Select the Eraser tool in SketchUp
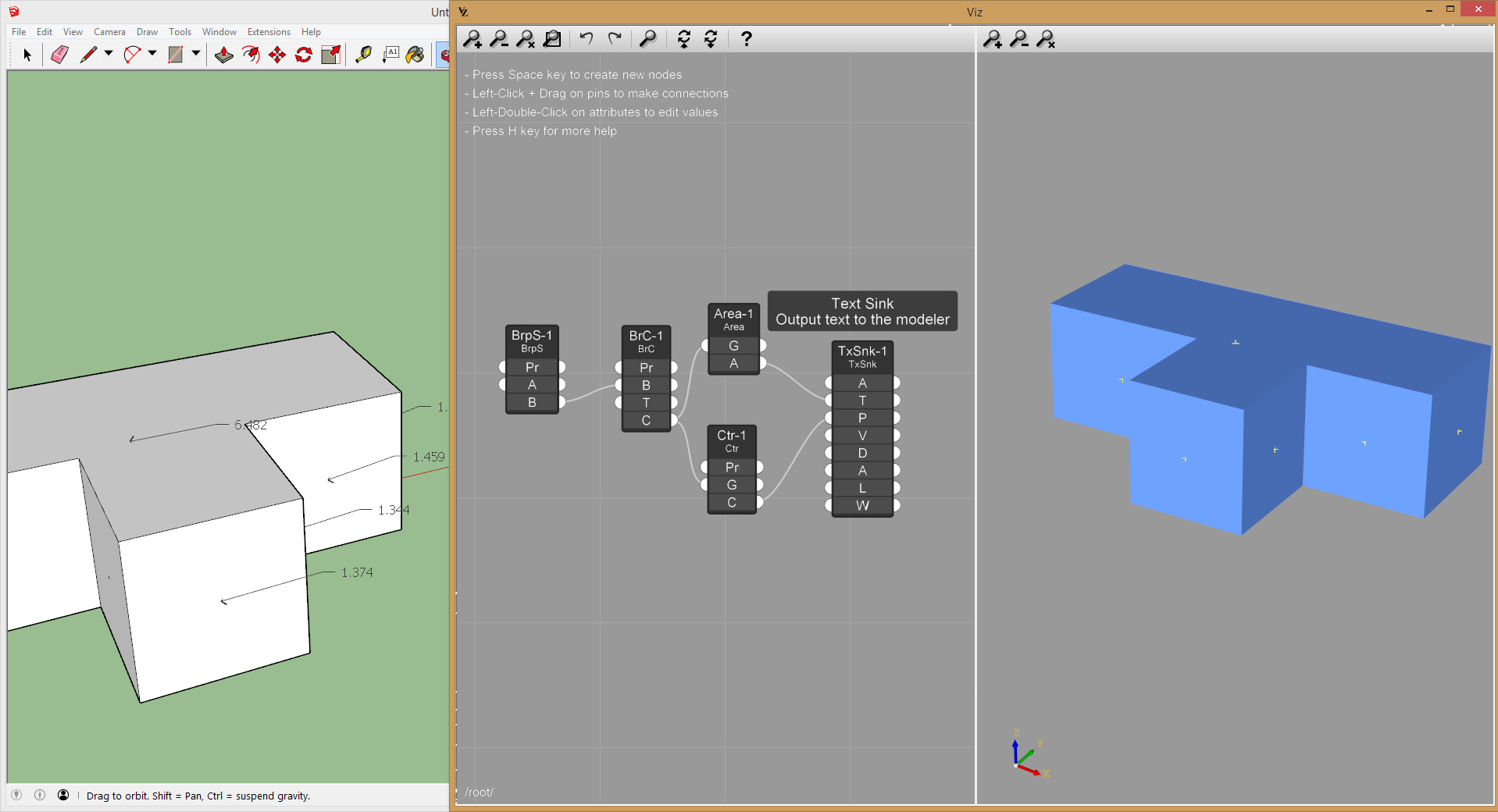Image resolution: width=1498 pixels, height=812 pixels. point(59,55)
